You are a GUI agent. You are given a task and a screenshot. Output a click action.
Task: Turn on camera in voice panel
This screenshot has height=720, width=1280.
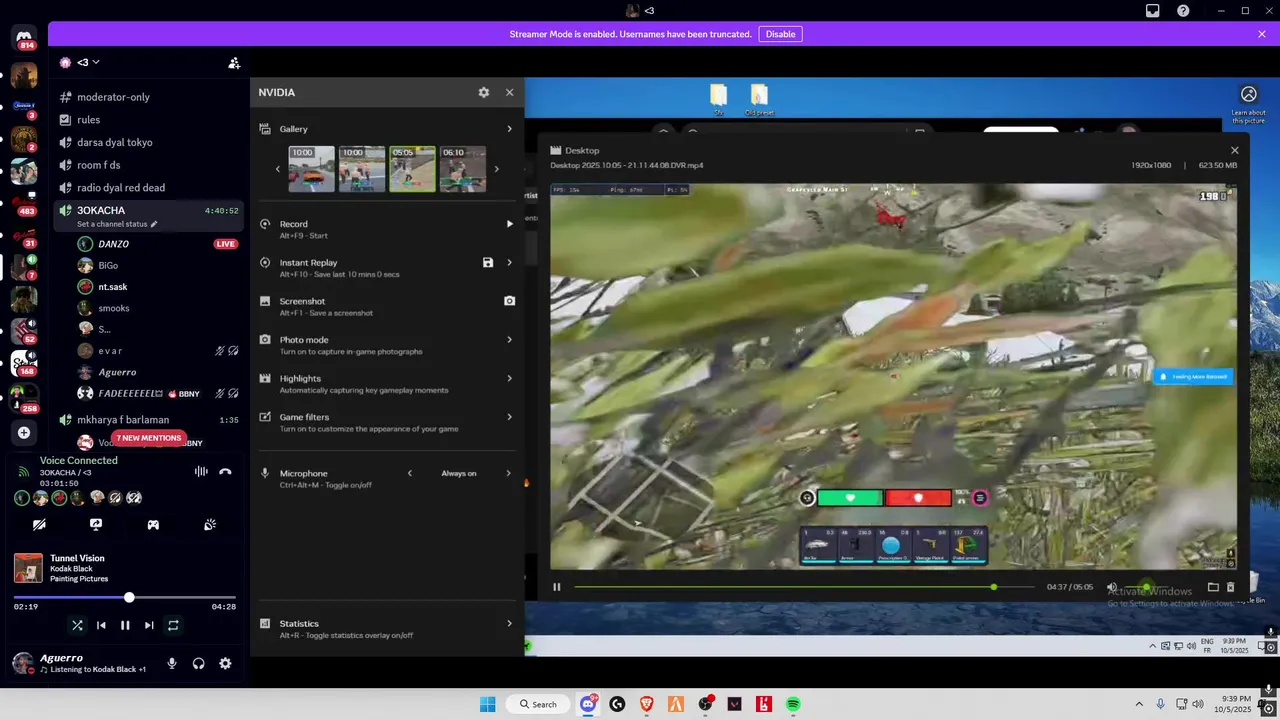click(39, 524)
